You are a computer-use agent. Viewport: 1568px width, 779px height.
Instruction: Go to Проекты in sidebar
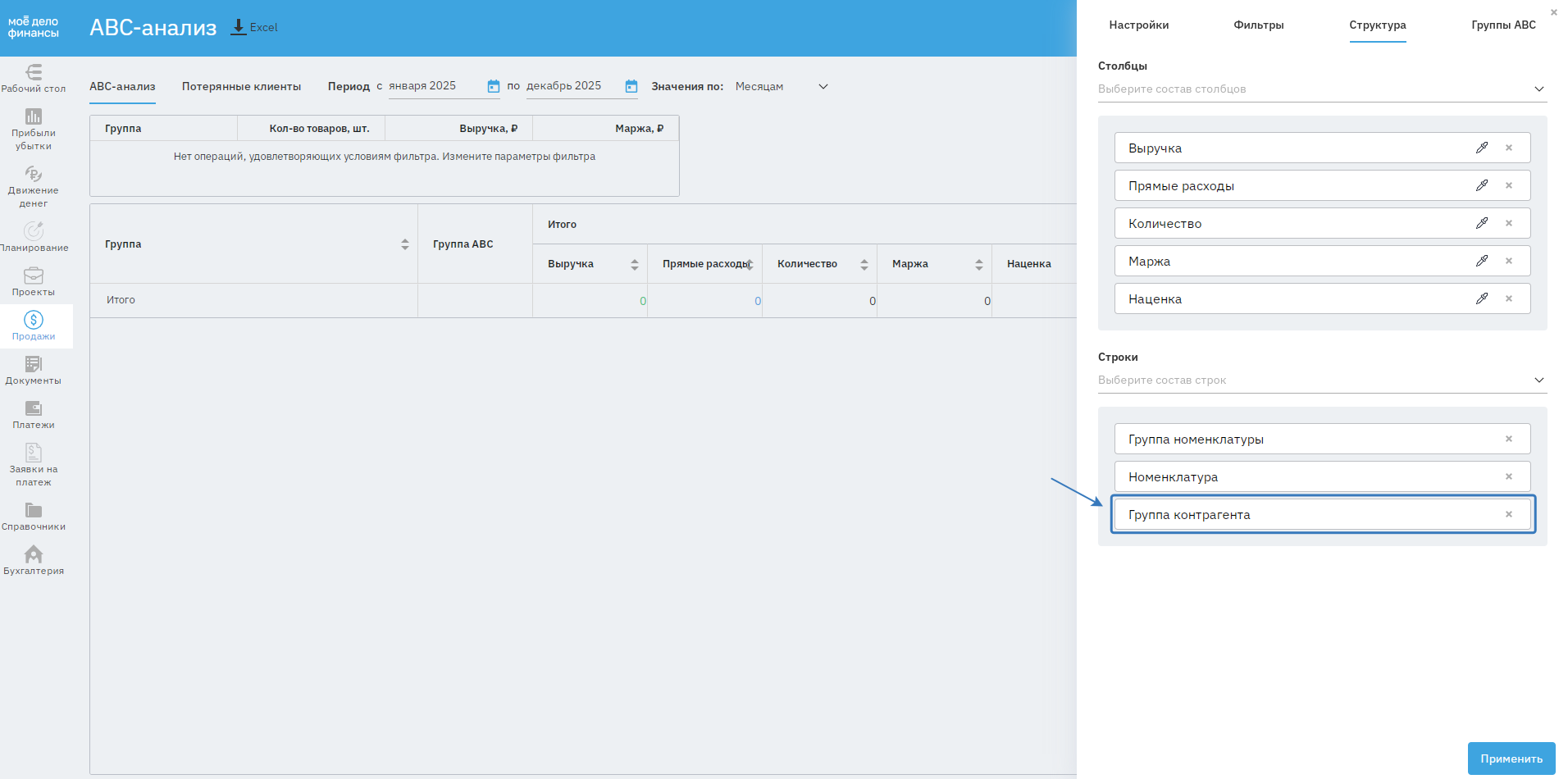pyautogui.click(x=34, y=281)
